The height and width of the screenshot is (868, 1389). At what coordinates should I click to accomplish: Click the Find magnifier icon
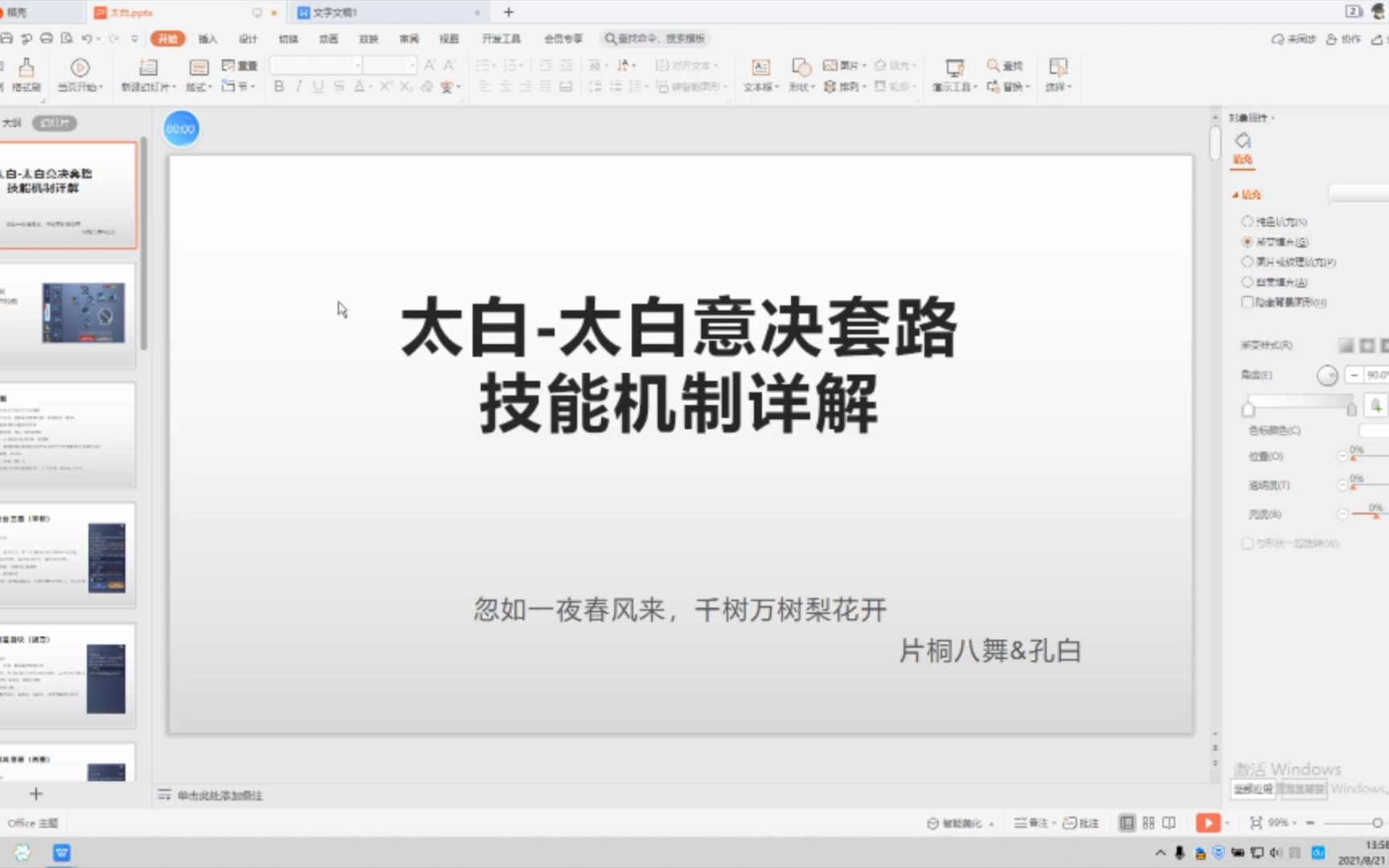994,65
